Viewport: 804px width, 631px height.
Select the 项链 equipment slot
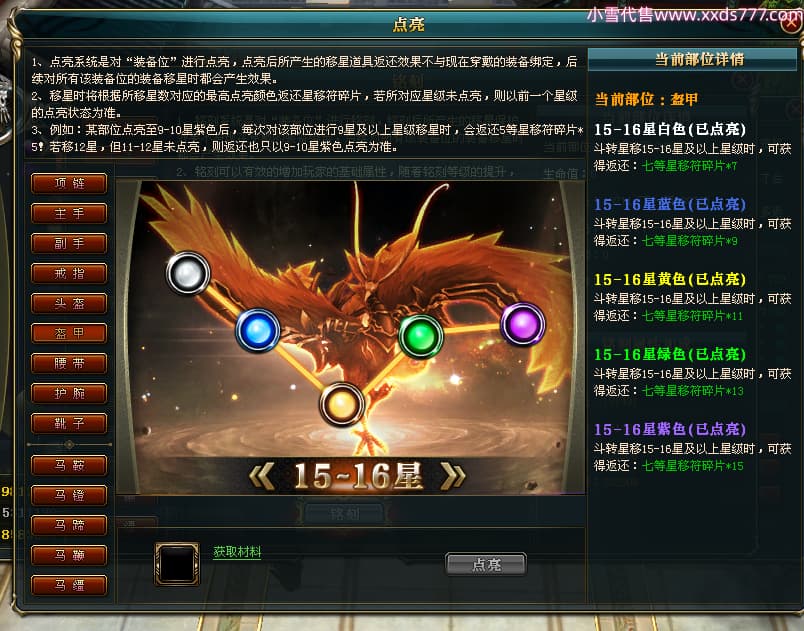coord(69,184)
